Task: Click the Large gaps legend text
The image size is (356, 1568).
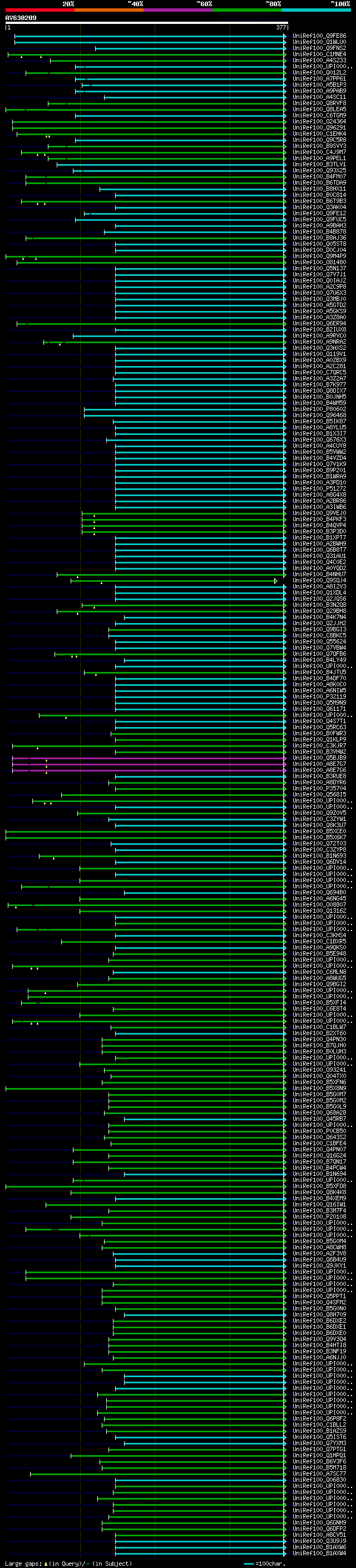Action: click(x=68, y=1563)
